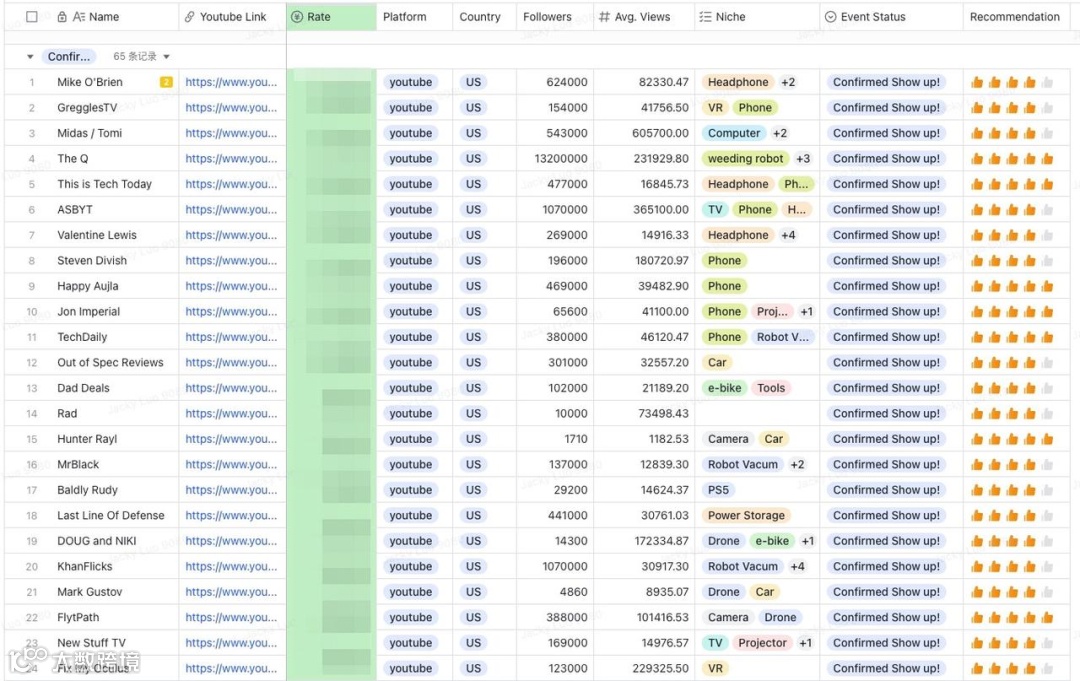This screenshot has height=681, width=1080.
Task: Click the dropdown icon in Event Status header
Action: point(831,17)
